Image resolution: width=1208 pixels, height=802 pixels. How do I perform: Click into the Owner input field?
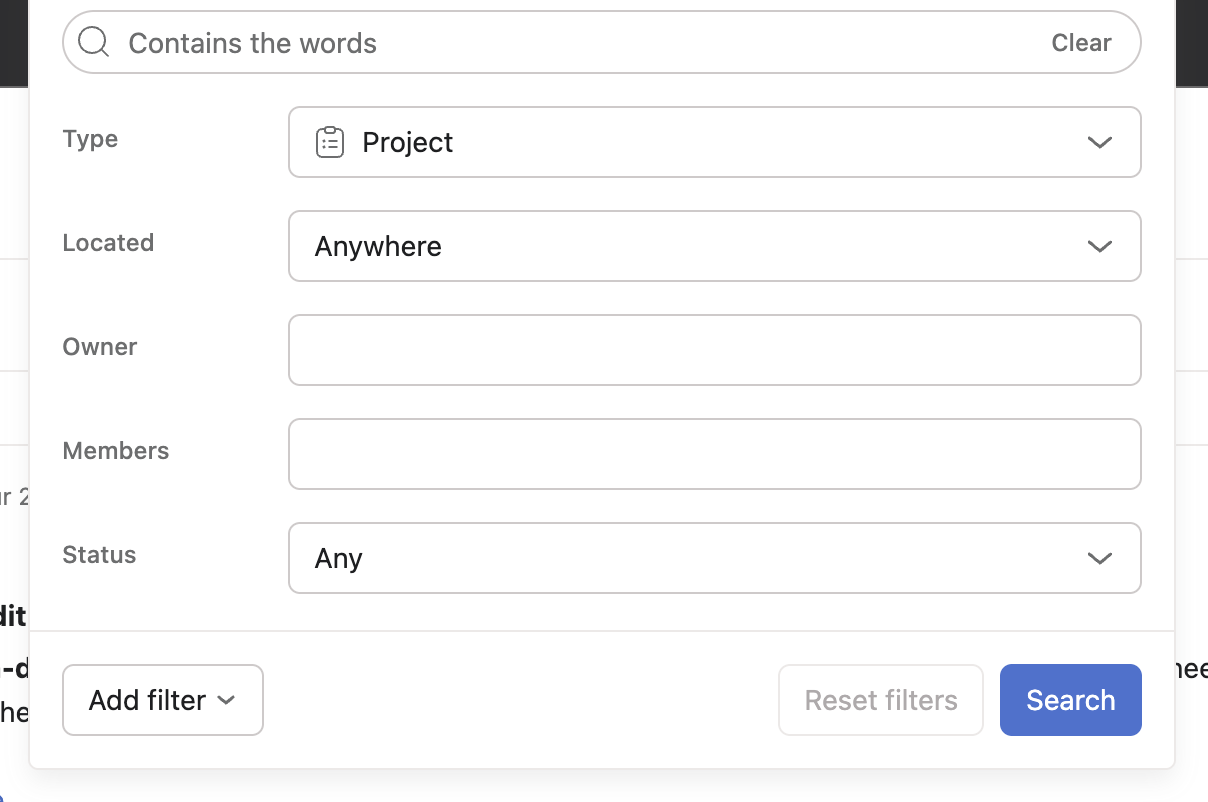714,350
